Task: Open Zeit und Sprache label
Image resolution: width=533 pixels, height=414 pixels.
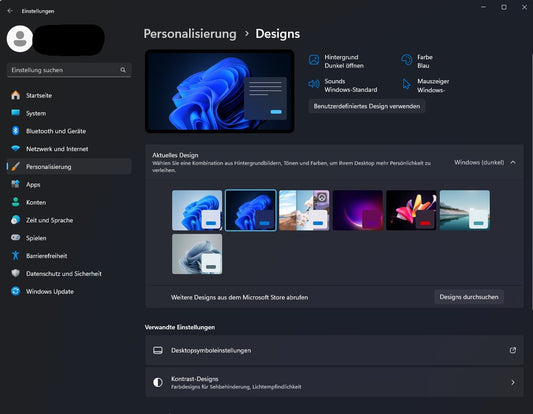Action: point(50,220)
